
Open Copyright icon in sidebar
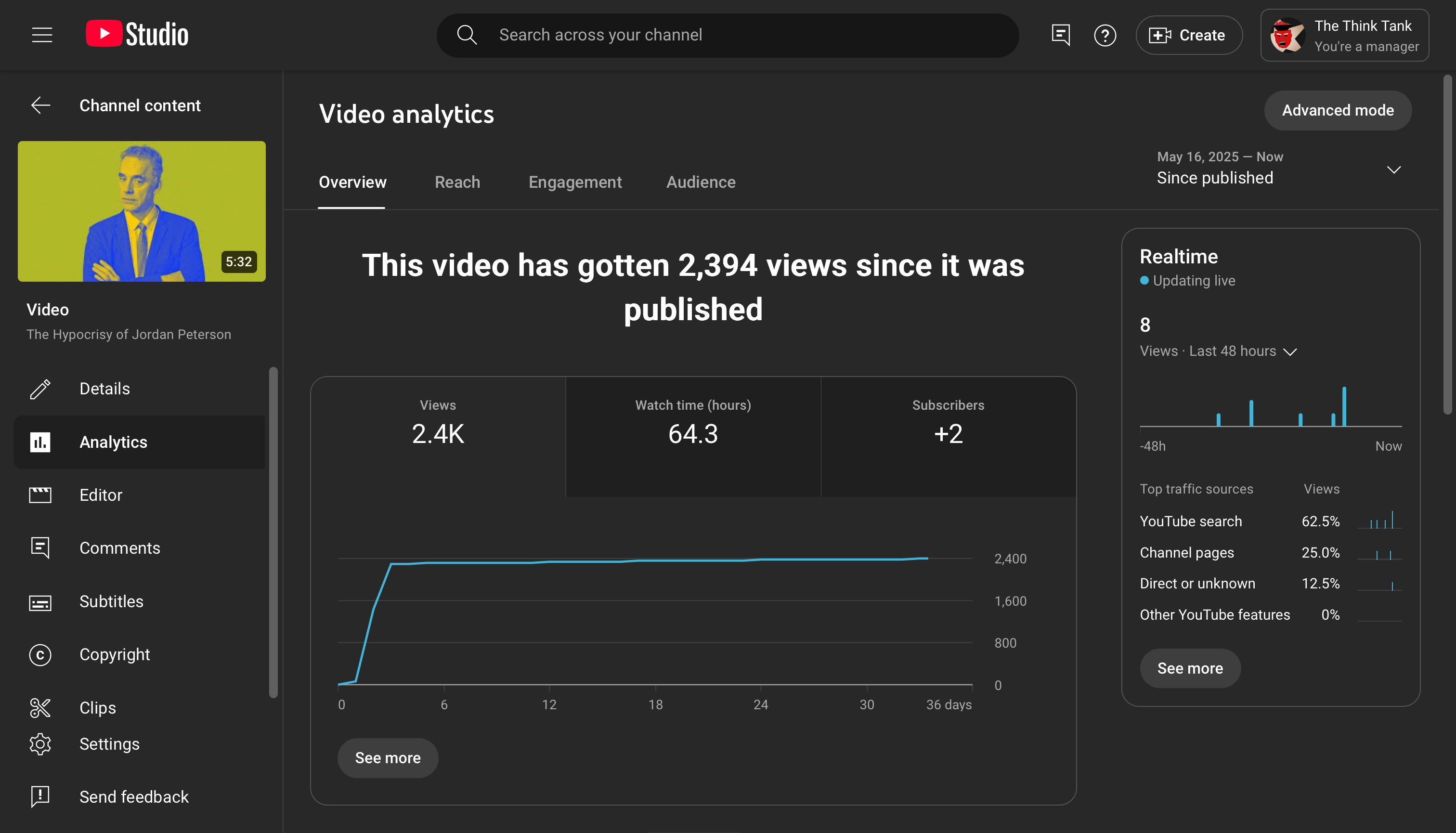[40, 654]
